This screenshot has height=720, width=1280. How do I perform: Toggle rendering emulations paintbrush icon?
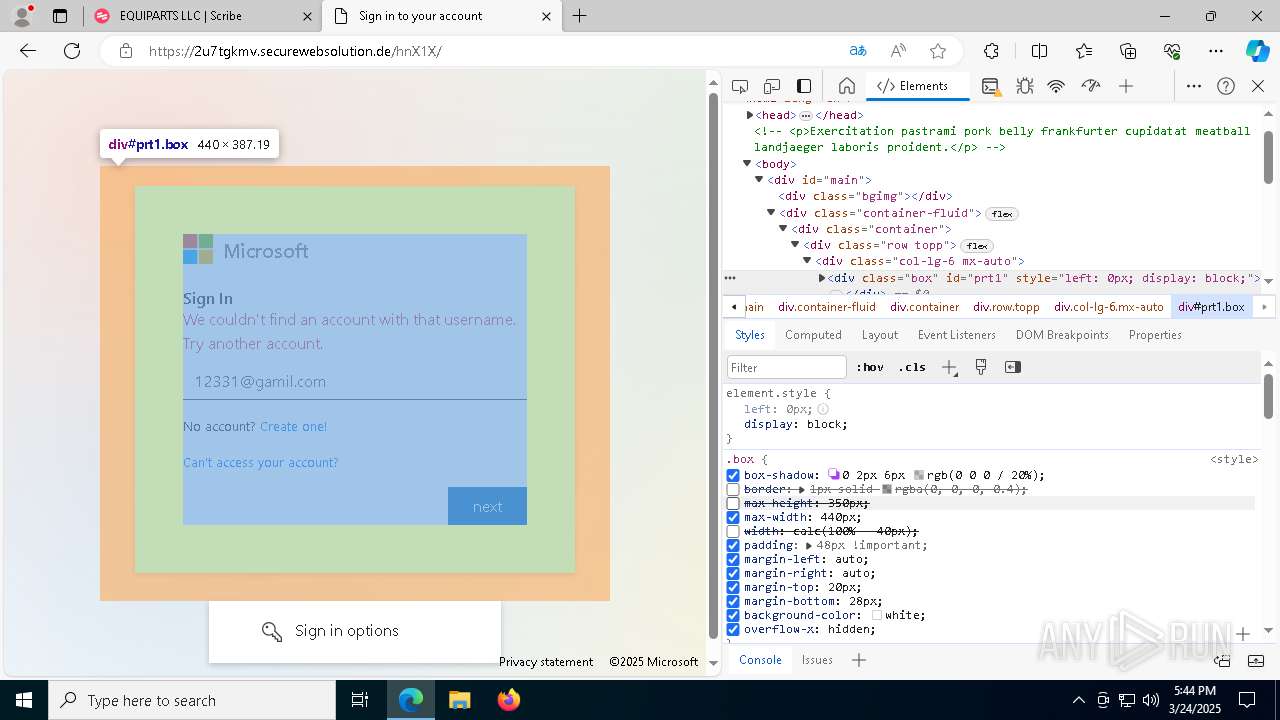(x=981, y=367)
